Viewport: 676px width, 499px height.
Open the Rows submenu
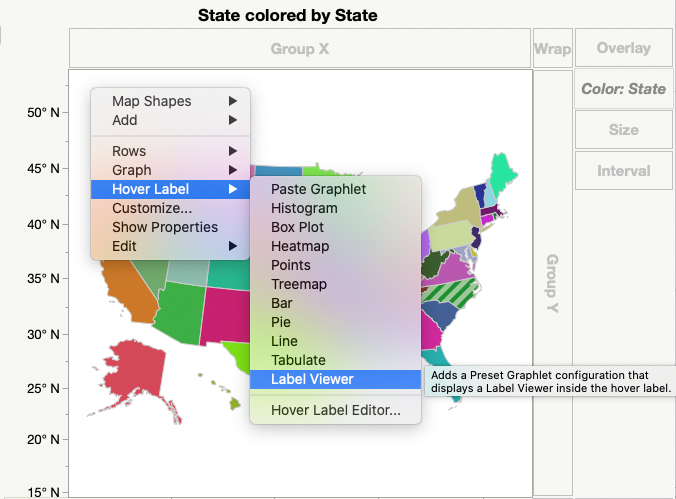(x=170, y=151)
